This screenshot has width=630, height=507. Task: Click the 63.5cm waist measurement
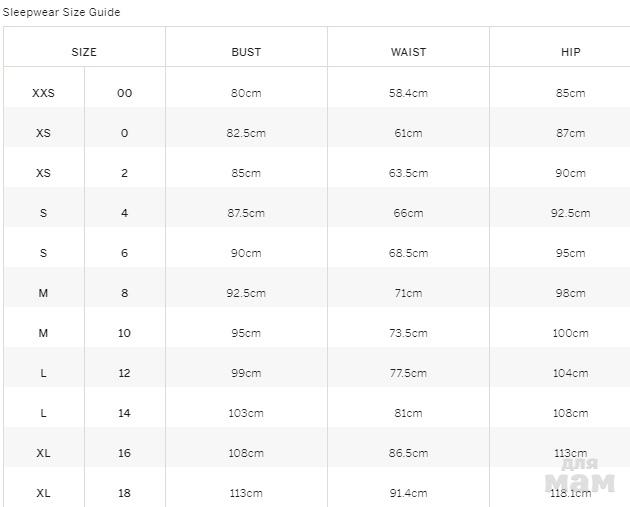click(408, 173)
